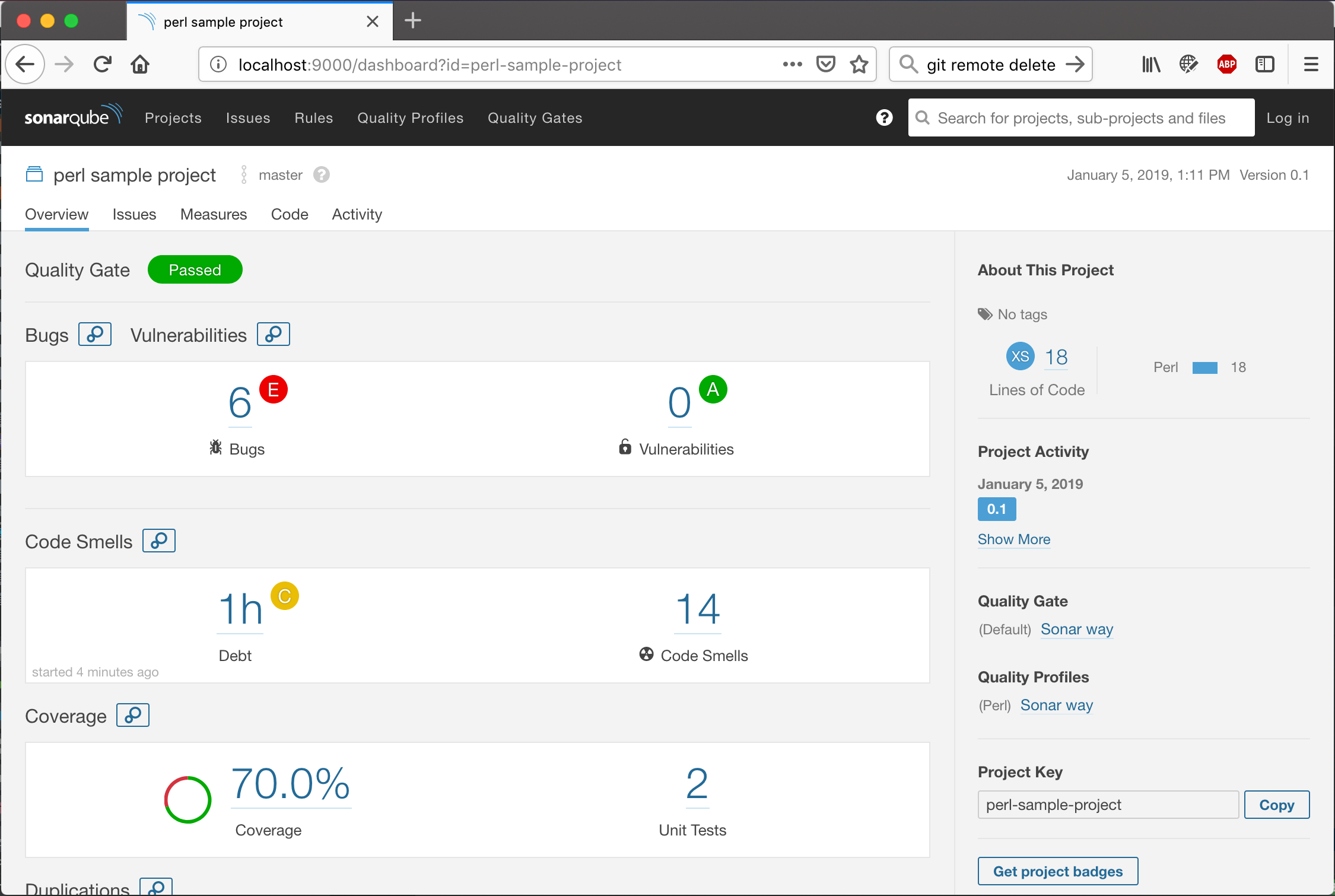Screen dimensions: 1335x896
Task: Click Get project badges button
Action: coord(1057,871)
